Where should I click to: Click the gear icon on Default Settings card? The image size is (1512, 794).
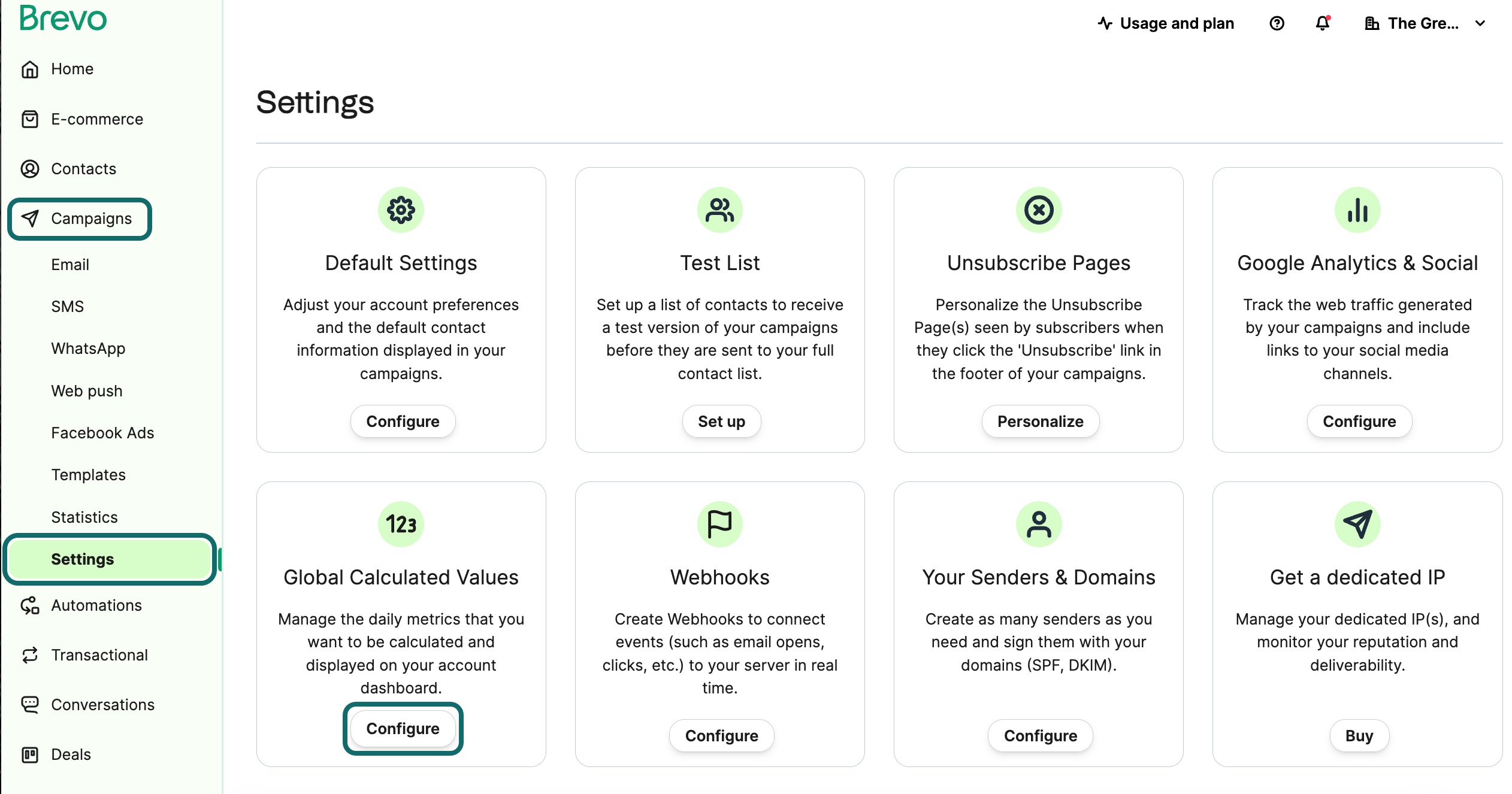[401, 210]
